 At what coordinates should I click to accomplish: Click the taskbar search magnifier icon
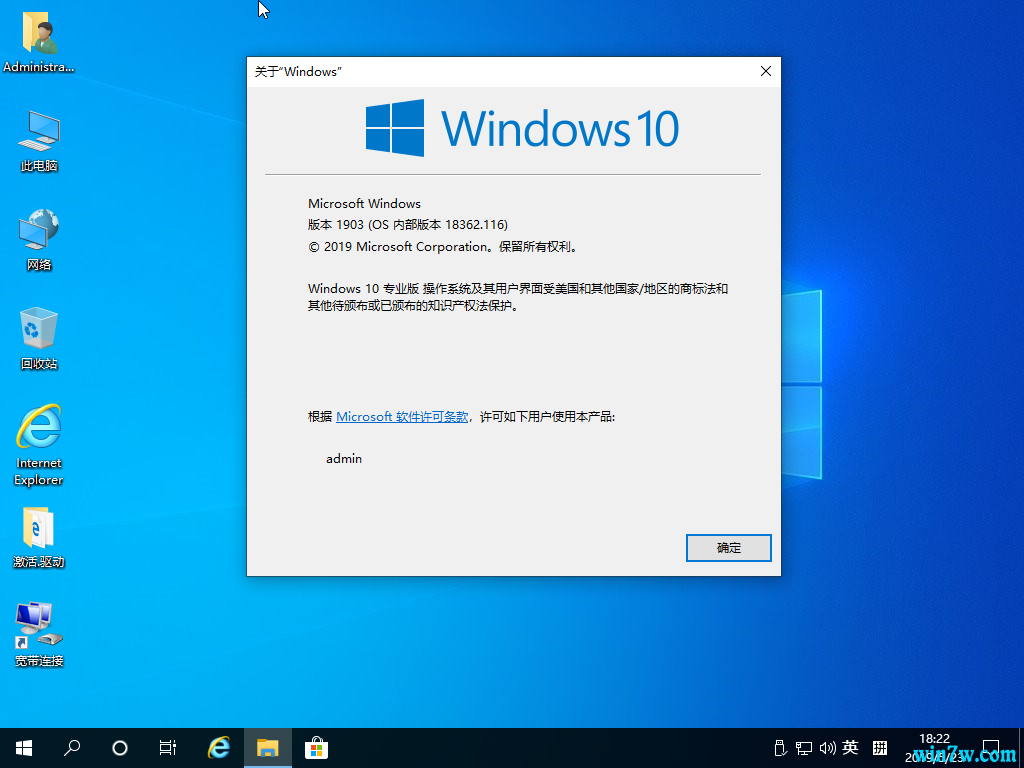click(x=72, y=748)
